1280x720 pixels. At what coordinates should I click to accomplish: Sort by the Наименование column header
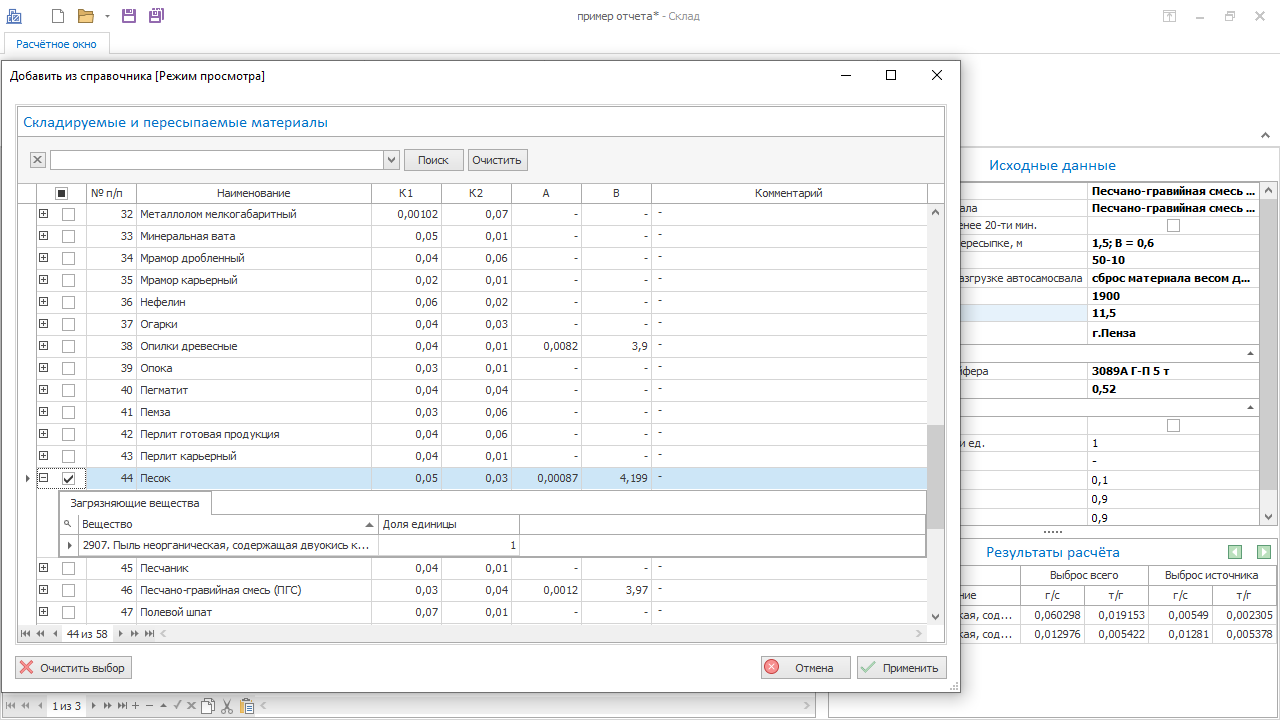coord(254,193)
